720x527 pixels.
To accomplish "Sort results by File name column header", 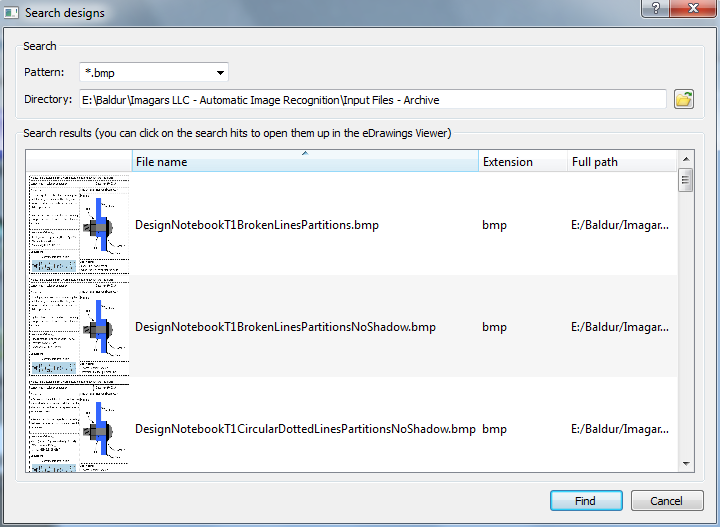I will point(304,162).
